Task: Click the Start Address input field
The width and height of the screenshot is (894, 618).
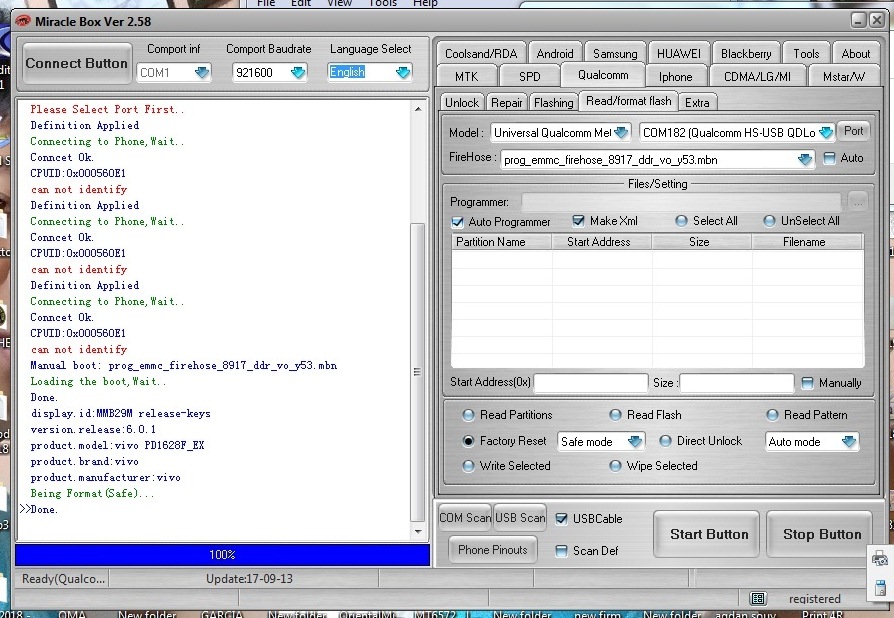Action: (590, 383)
